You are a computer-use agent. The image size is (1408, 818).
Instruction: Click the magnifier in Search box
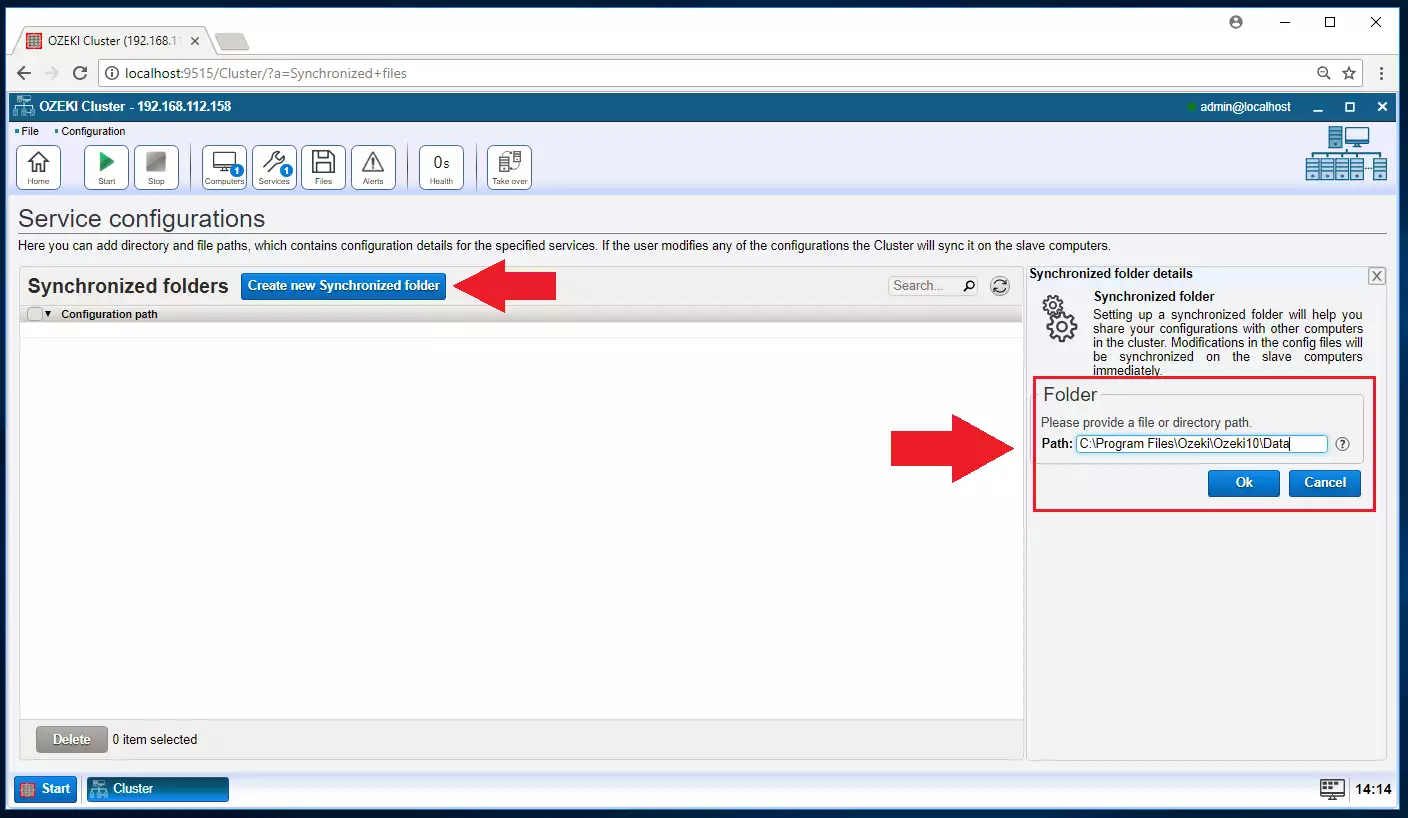(968, 286)
